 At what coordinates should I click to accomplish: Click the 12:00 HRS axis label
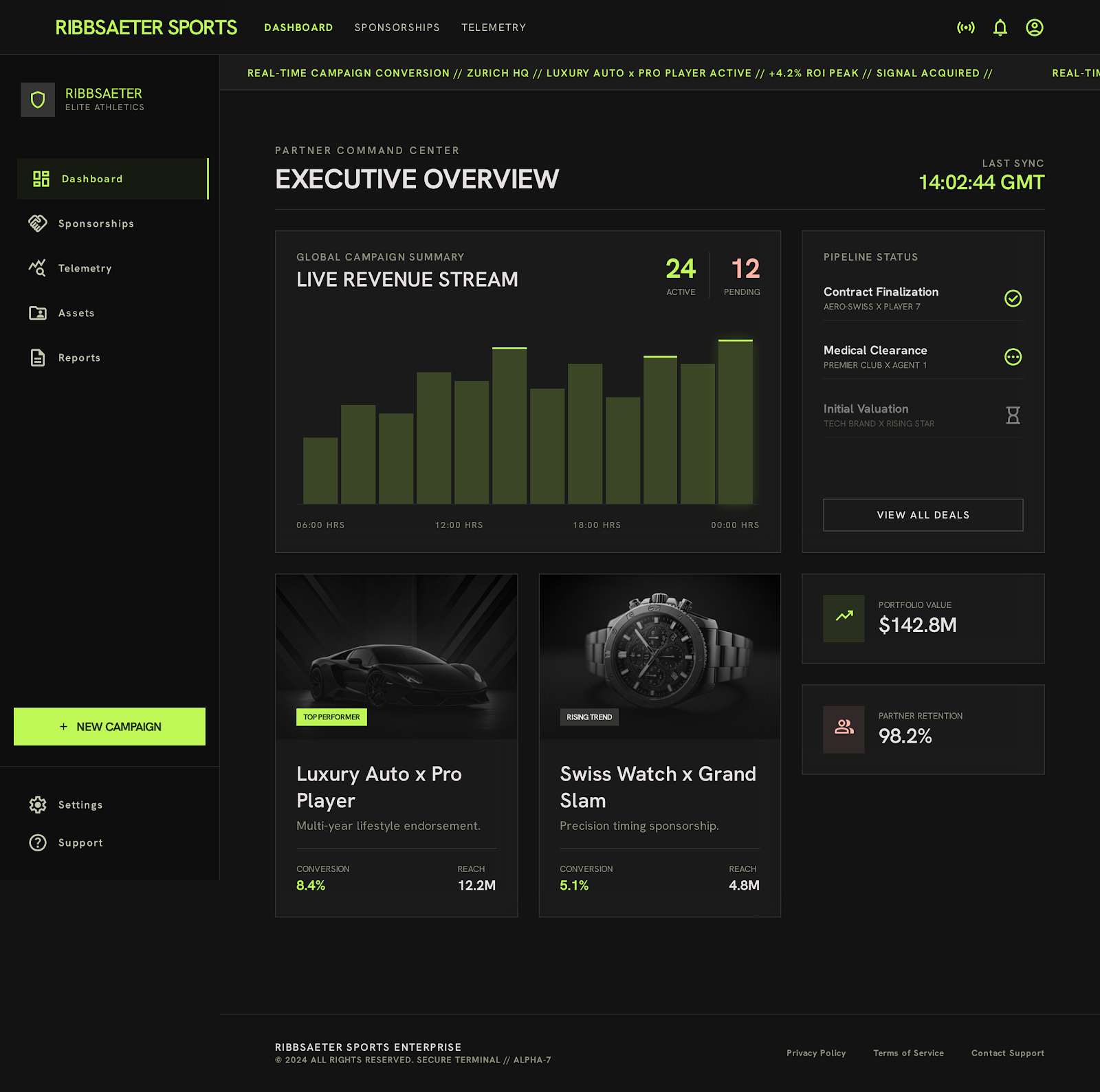(x=459, y=525)
